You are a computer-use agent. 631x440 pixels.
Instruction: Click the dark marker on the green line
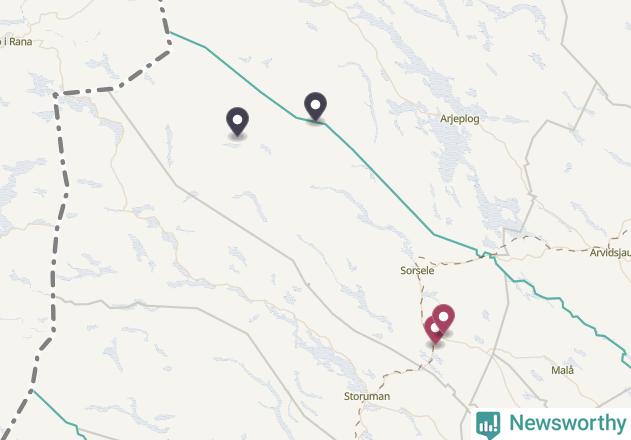click(316, 105)
